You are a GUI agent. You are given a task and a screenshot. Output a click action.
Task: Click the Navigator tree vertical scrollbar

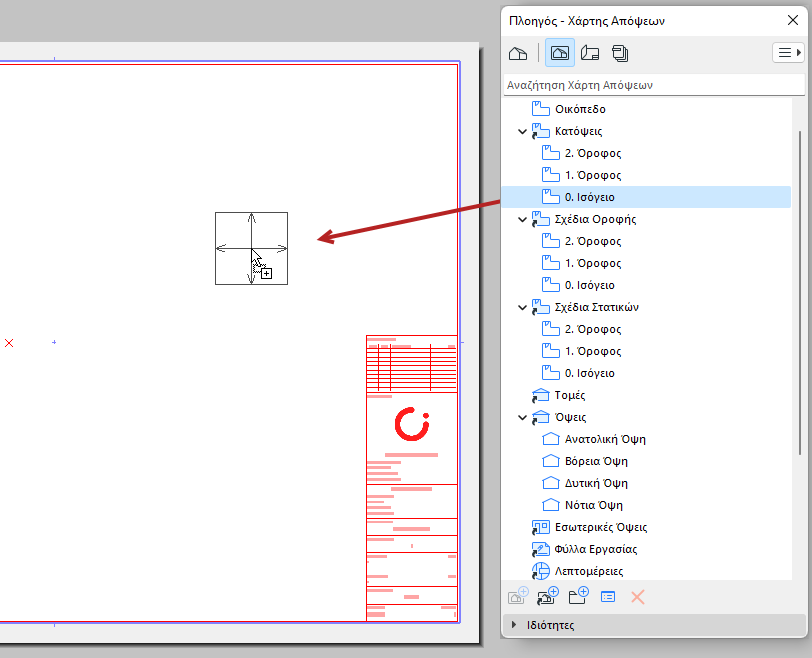click(800, 293)
